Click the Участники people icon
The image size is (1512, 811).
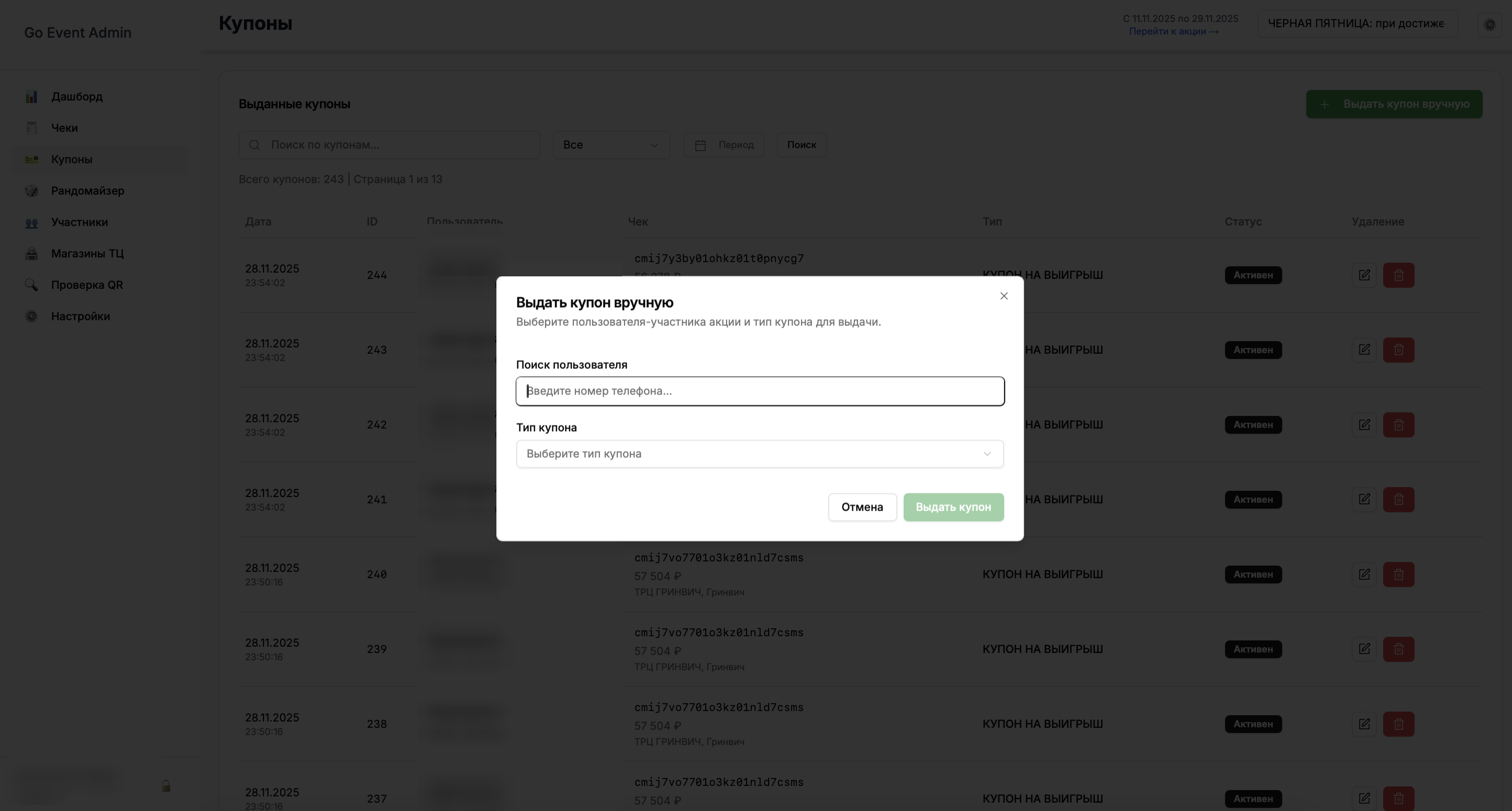[32, 222]
